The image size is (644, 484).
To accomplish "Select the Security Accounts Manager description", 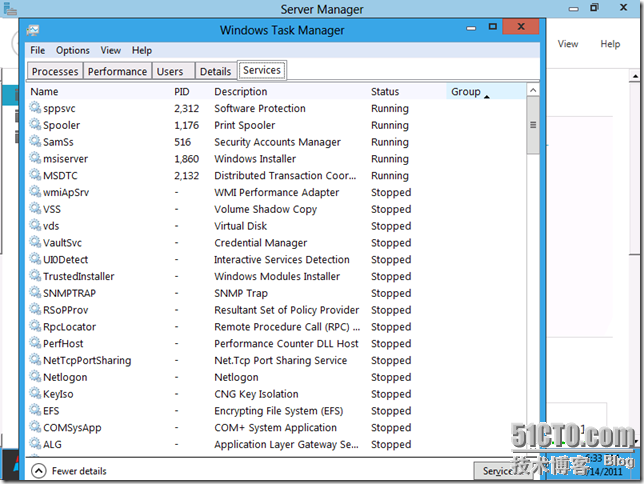I will [278, 142].
